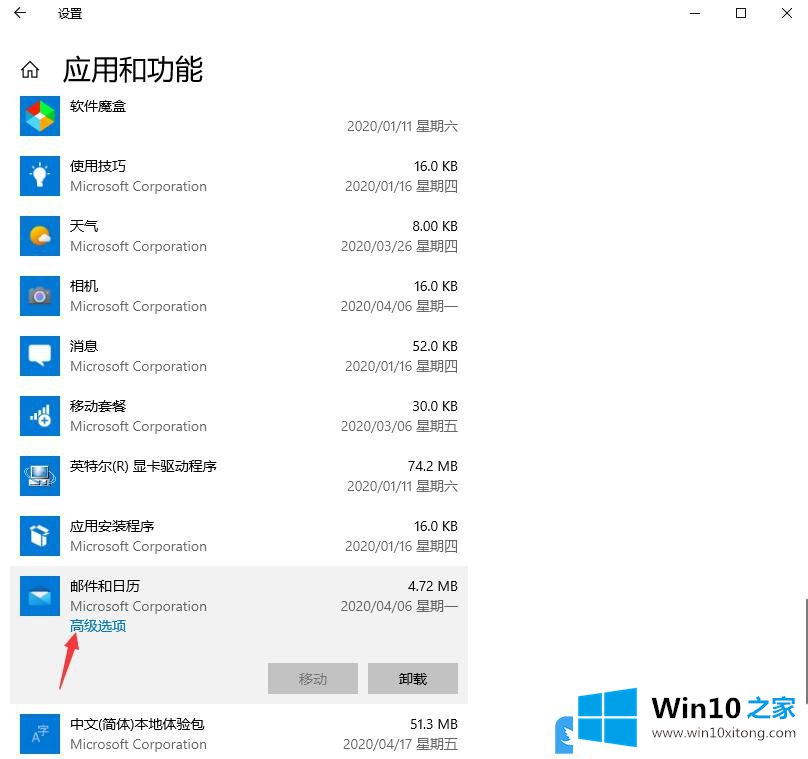Click the 使用技巧 lightbulb icon
This screenshot has height=759, width=808.
pyautogui.click(x=40, y=176)
